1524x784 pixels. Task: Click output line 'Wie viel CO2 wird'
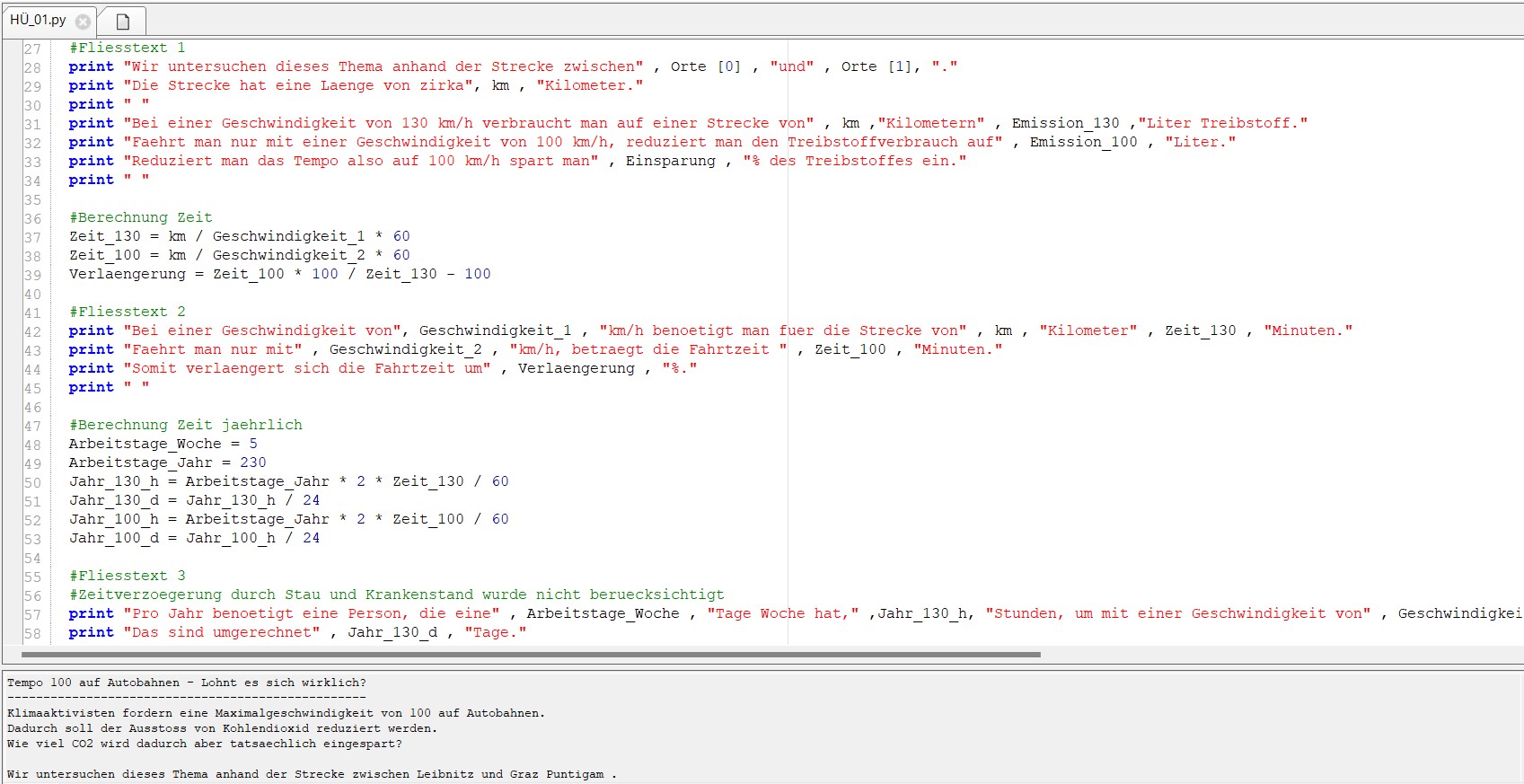(x=205, y=744)
